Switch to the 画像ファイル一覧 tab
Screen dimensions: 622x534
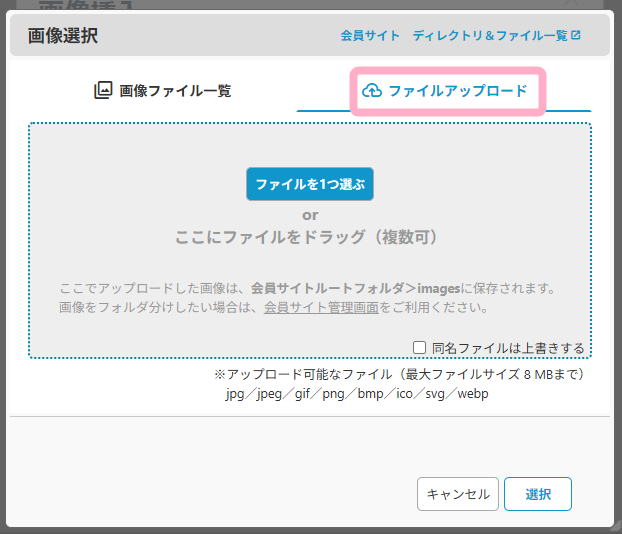[164, 91]
